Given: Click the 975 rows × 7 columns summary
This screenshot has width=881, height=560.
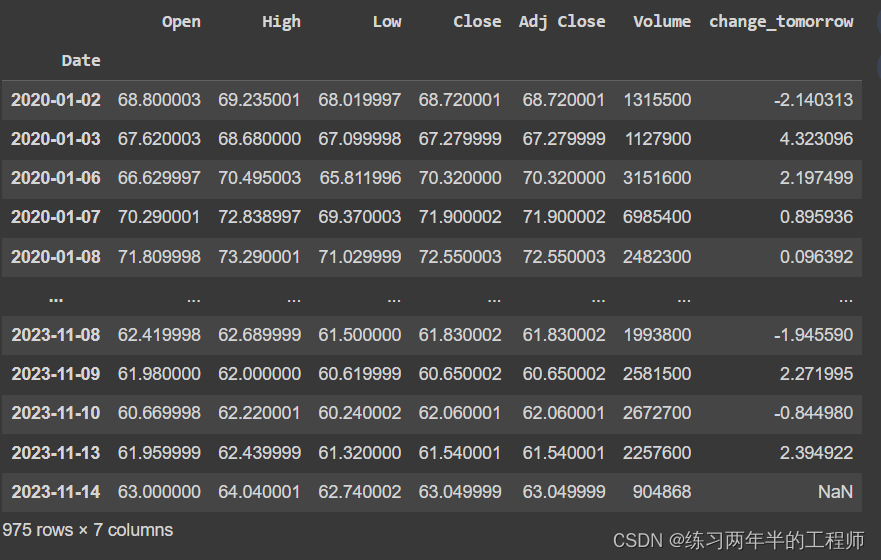Looking at the screenshot, I should 88,530.
